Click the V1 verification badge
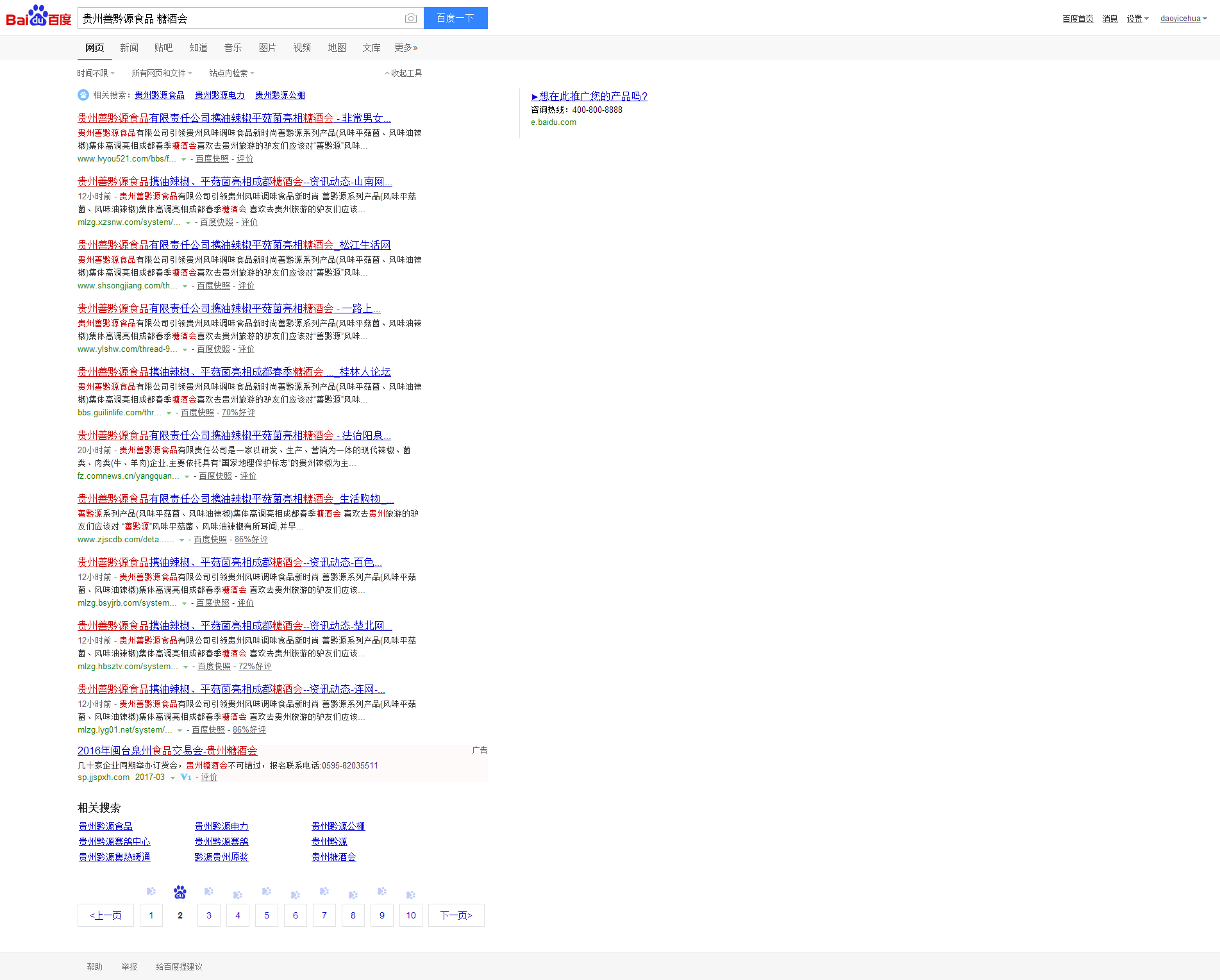The width and height of the screenshot is (1220, 980). point(186,777)
